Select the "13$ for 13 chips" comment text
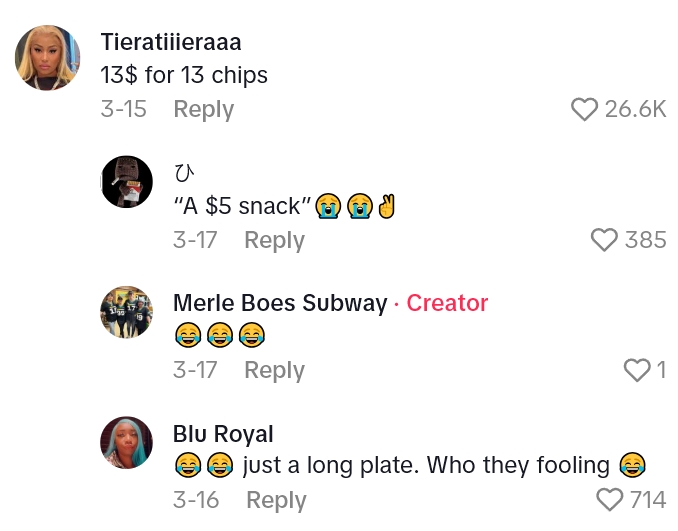Screen dimensions: 678x531 pos(184,76)
